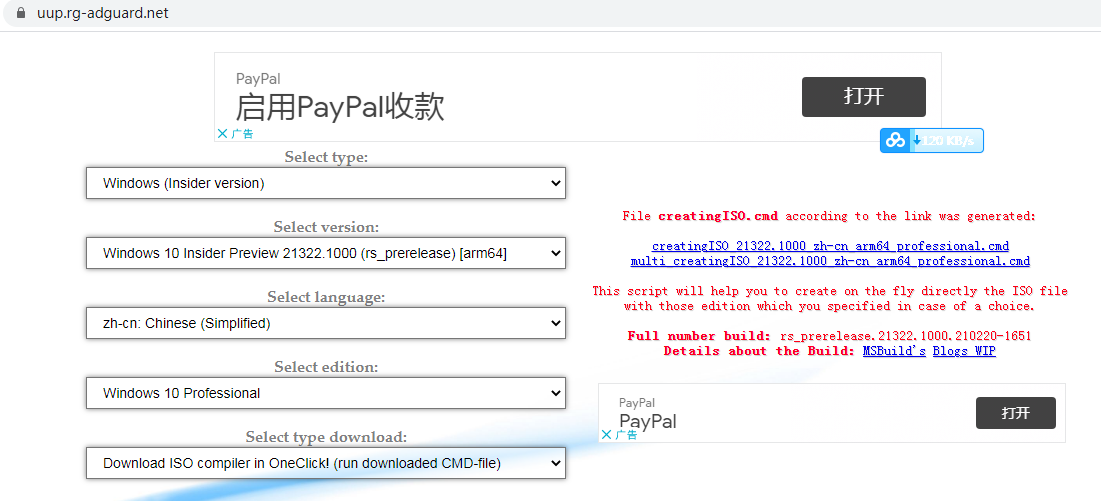Click the 启用PayPal收款 ad headline
Image resolution: width=1101 pixels, height=501 pixels.
[x=340, y=107]
